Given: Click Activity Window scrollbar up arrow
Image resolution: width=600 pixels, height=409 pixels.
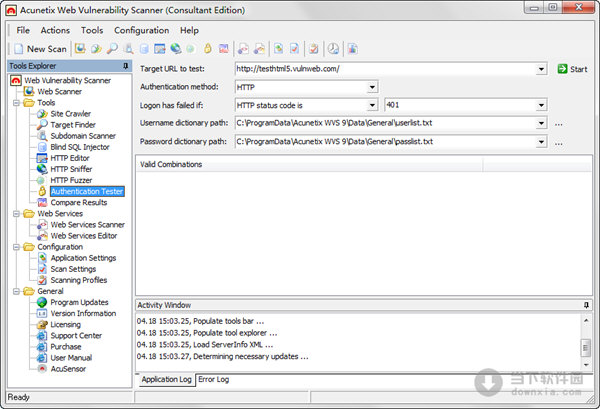Looking at the screenshot, I should point(586,320).
